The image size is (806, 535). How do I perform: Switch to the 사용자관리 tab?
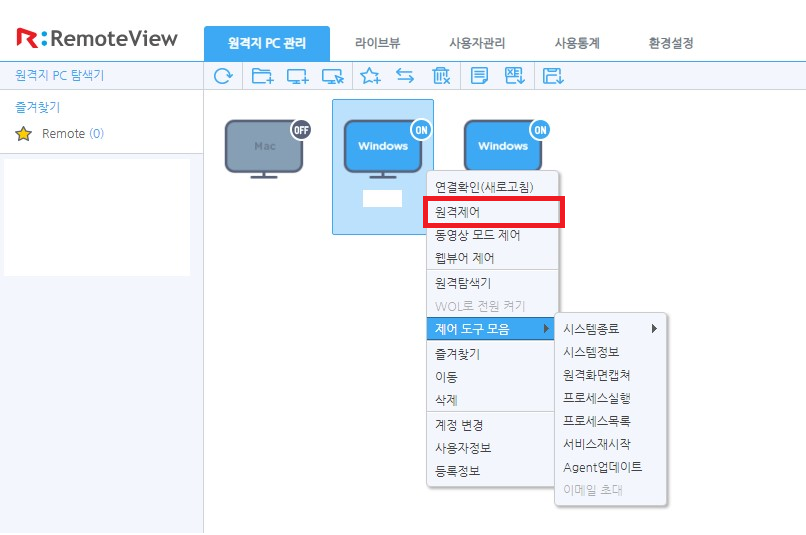point(477,43)
